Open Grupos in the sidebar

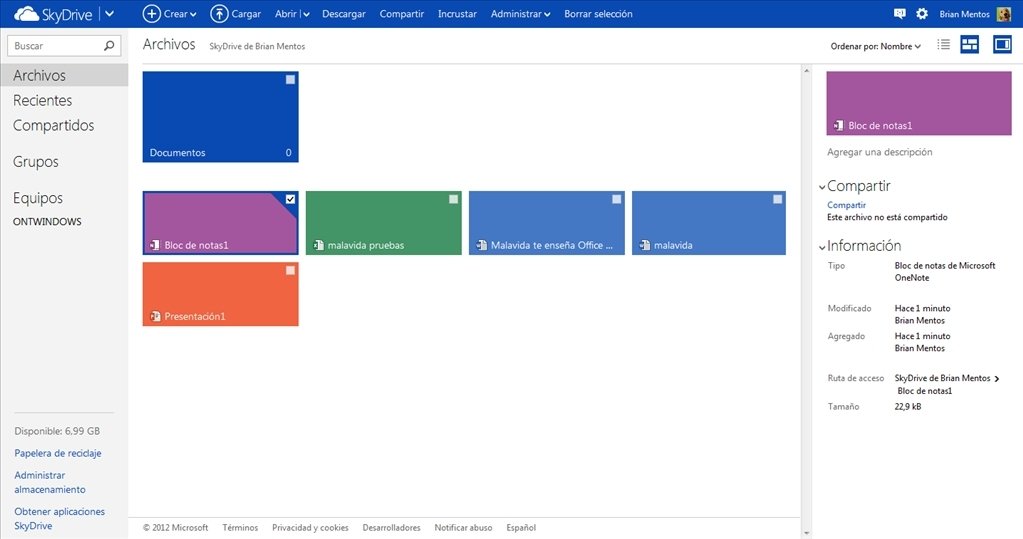36,162
